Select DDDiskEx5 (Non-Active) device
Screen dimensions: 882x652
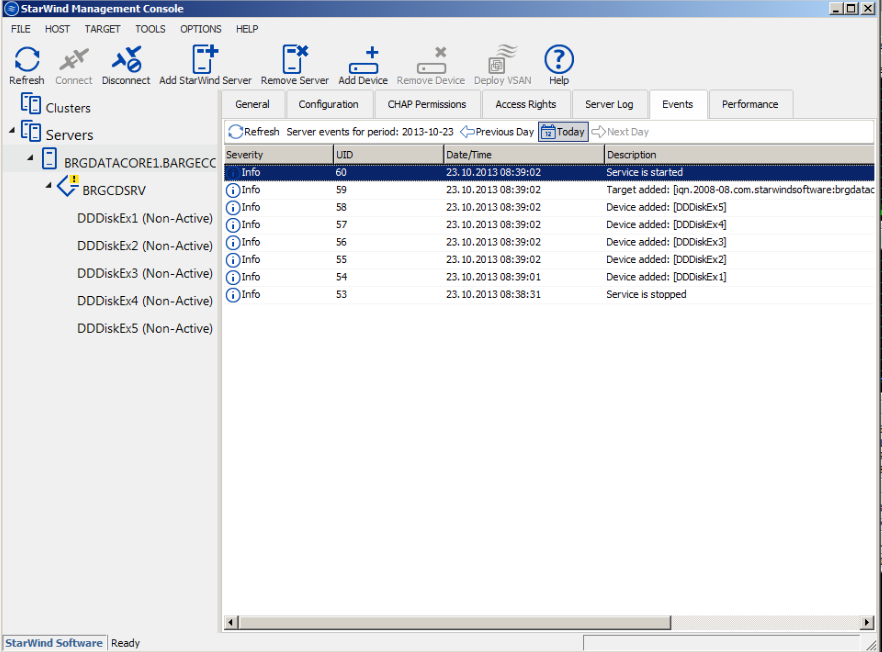145,329
